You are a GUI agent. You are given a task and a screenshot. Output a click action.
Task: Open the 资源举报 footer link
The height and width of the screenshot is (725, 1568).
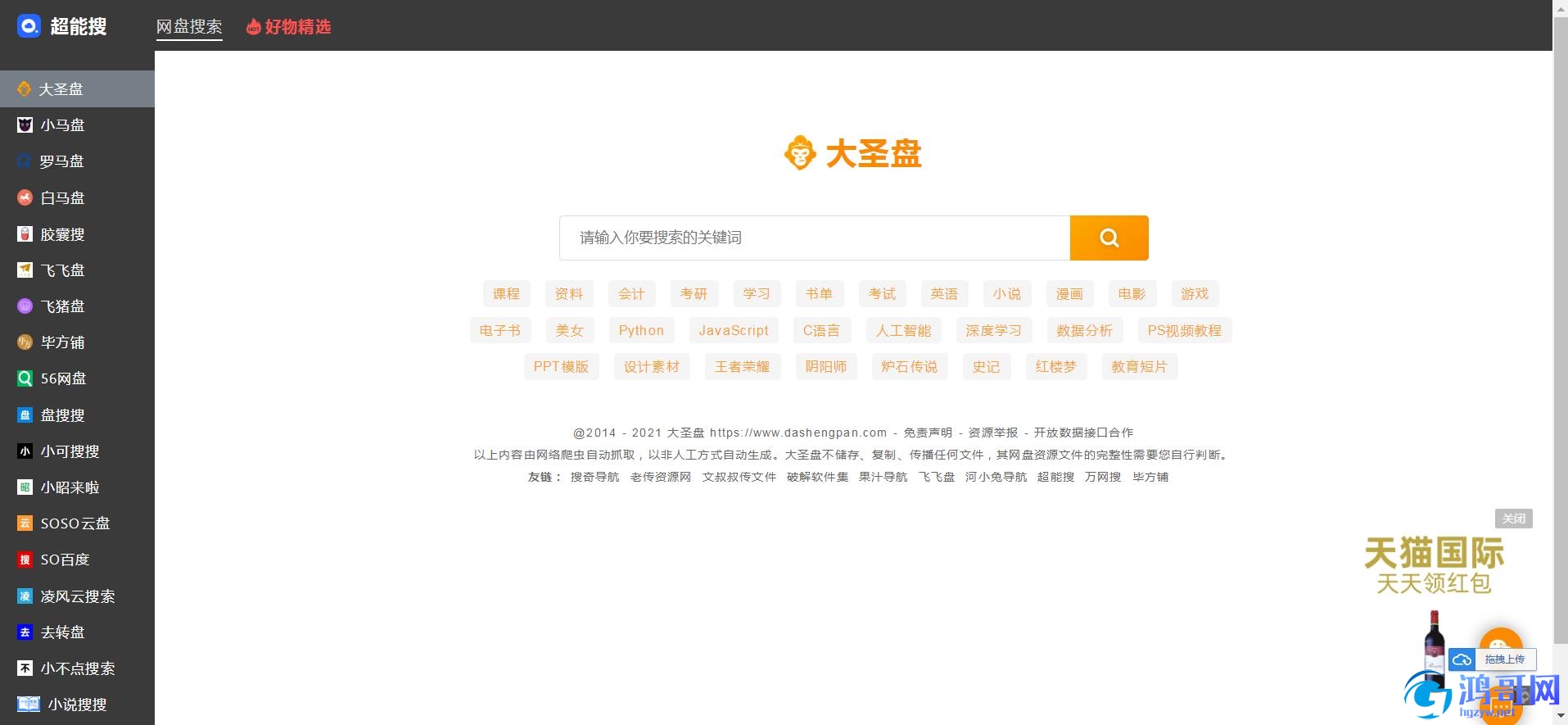coord(993,433)
